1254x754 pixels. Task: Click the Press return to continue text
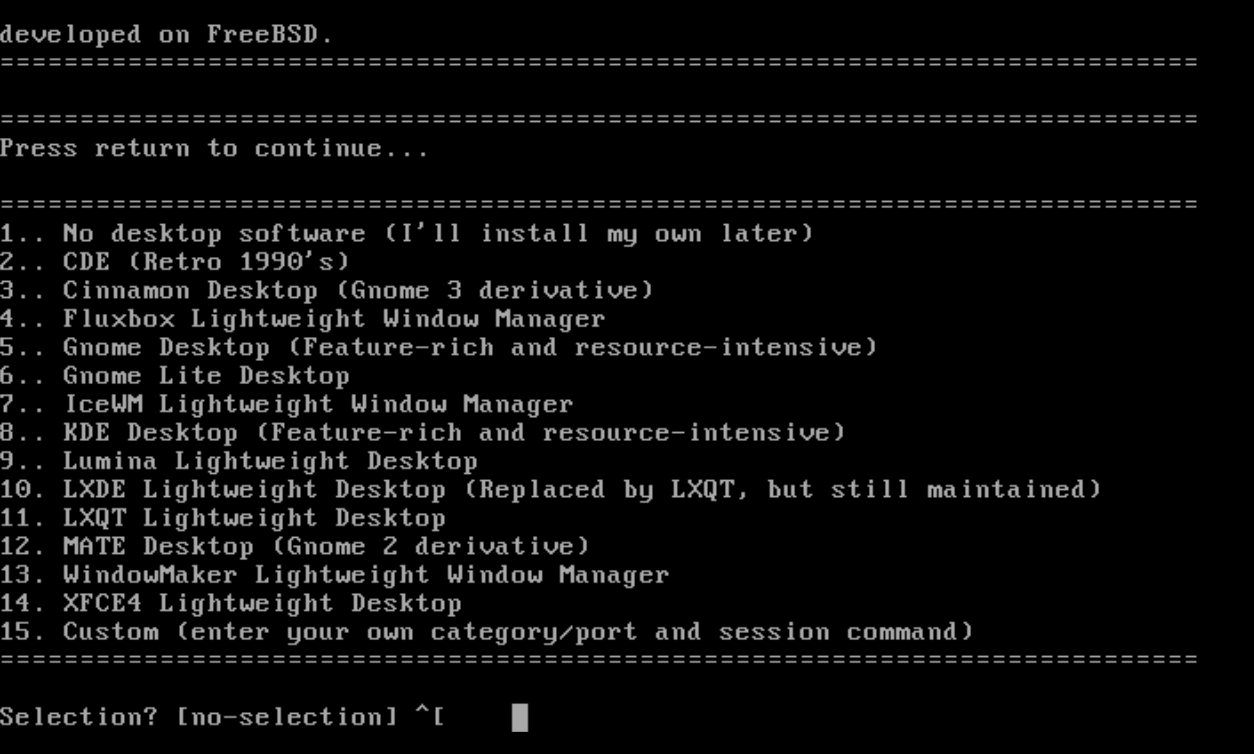[x=214, y=149]
